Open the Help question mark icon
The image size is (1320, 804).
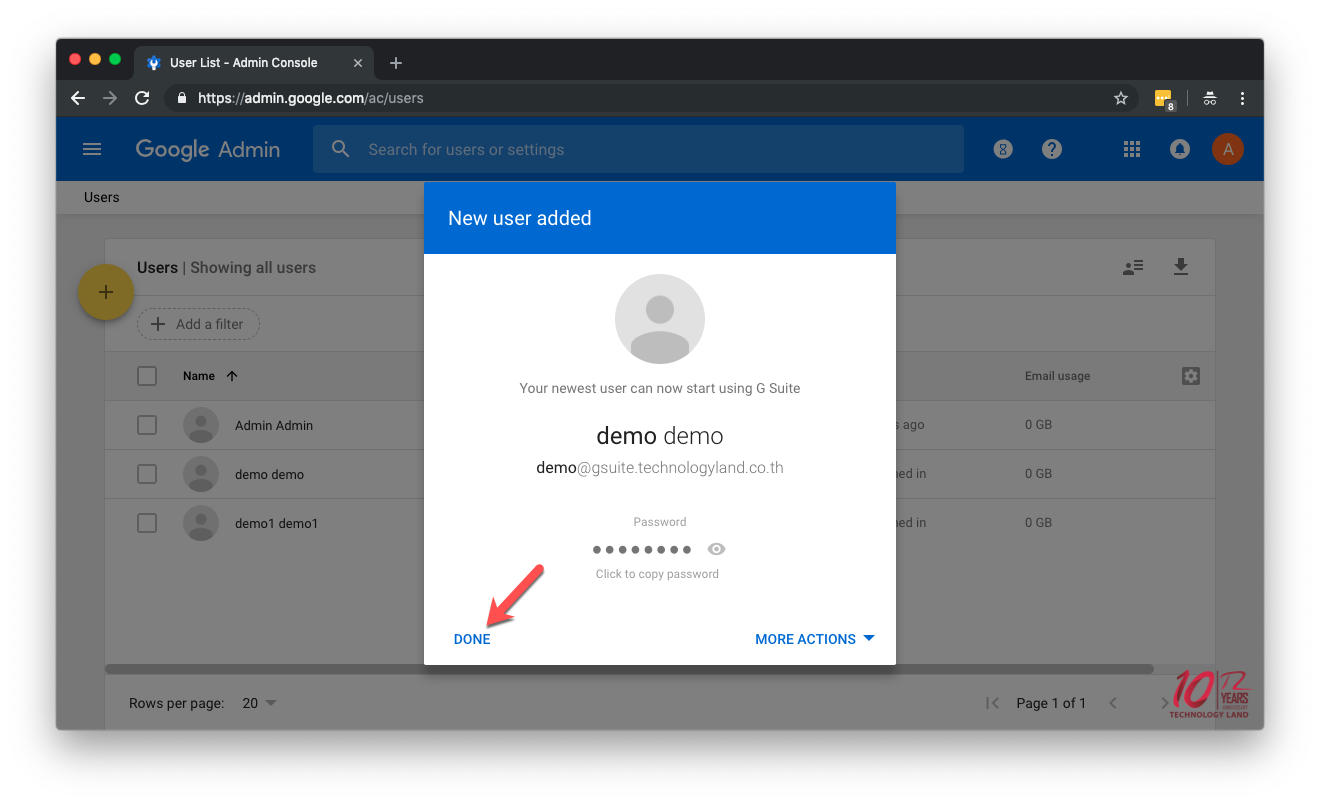[x=1052, y=149]
